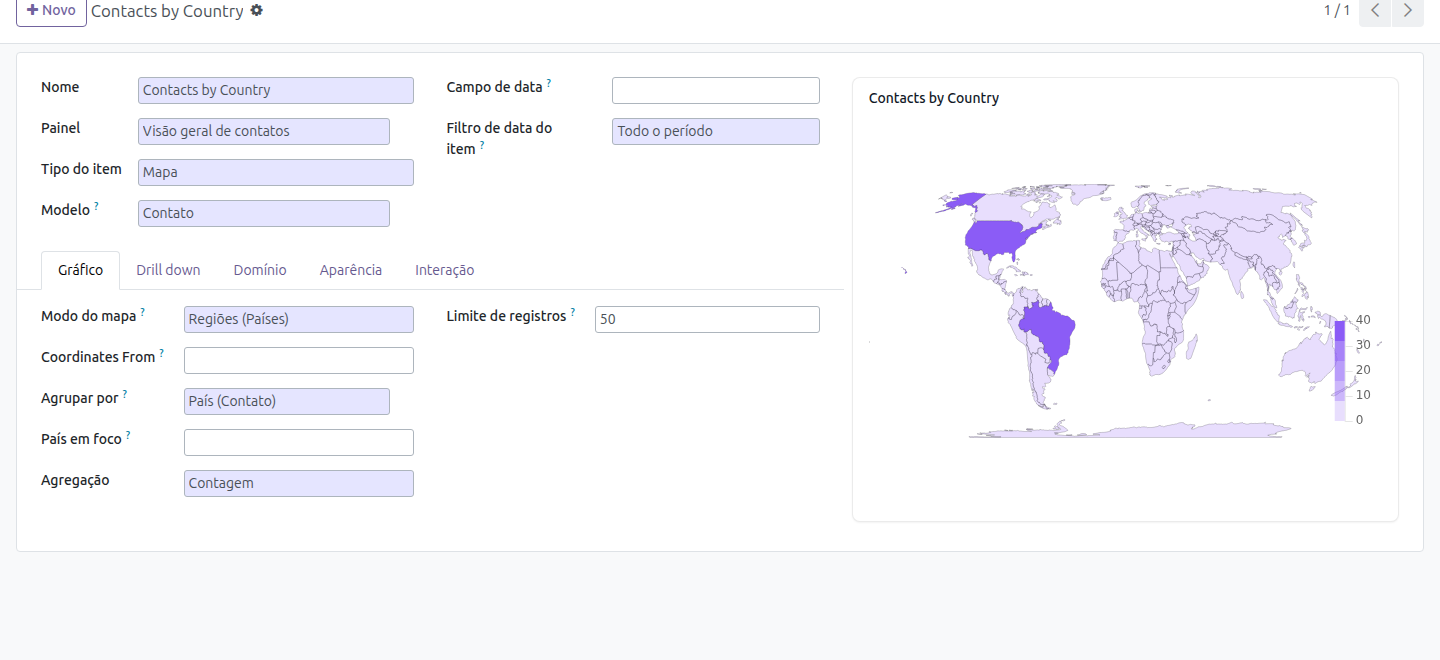Show help tooltip for Agrupar por
Screen dimensions: 1440x660
click(x=125, y=394)
